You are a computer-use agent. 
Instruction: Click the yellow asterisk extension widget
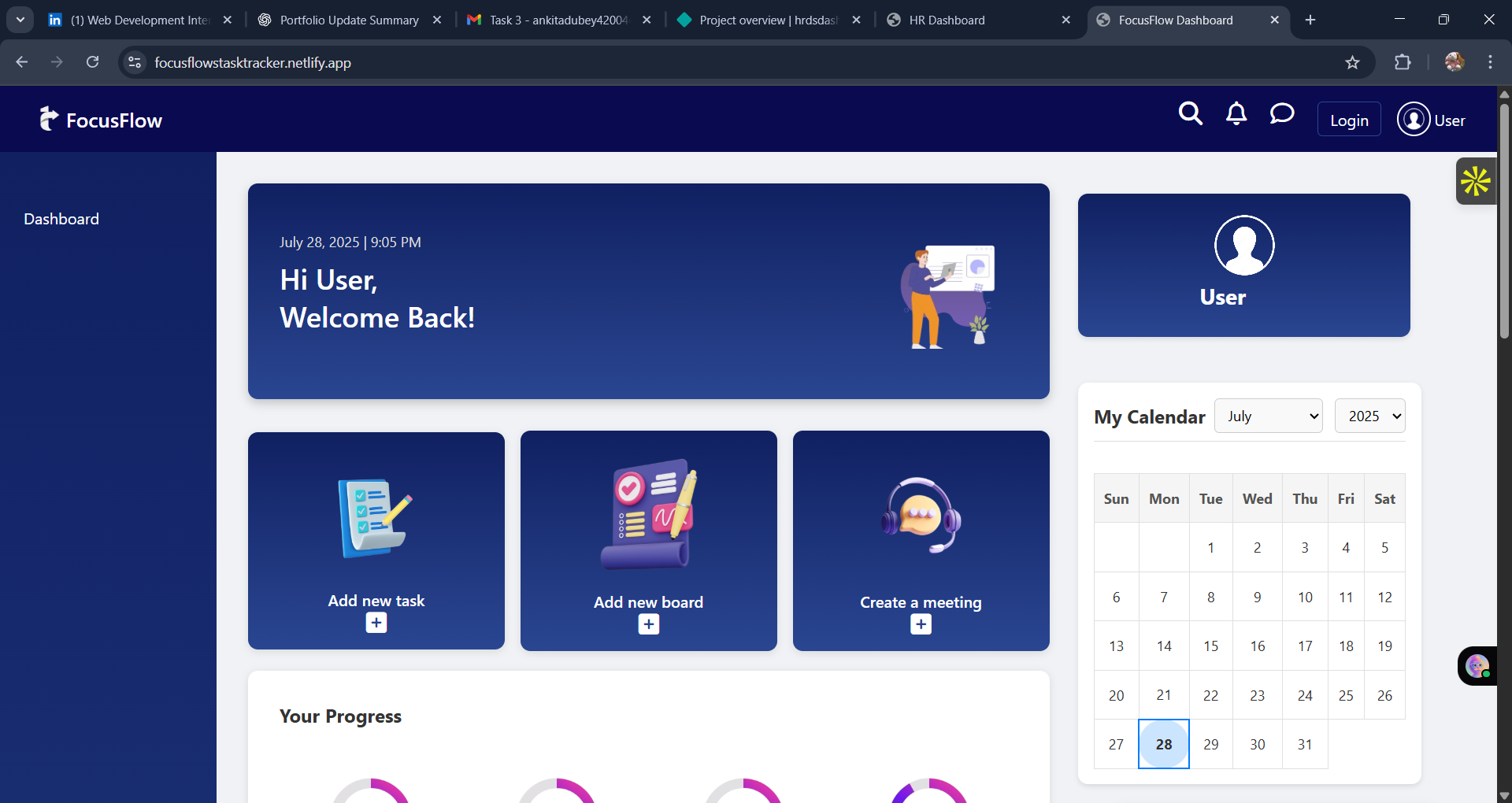(x=1476, y=181)
